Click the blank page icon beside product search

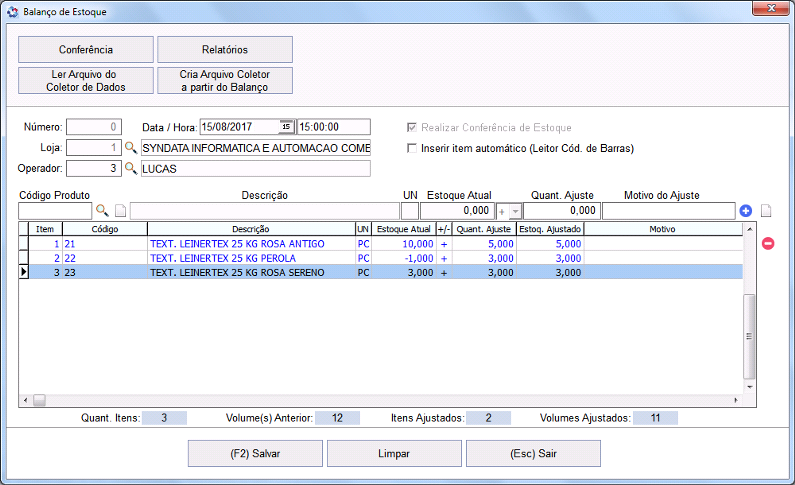click(120, 210)
